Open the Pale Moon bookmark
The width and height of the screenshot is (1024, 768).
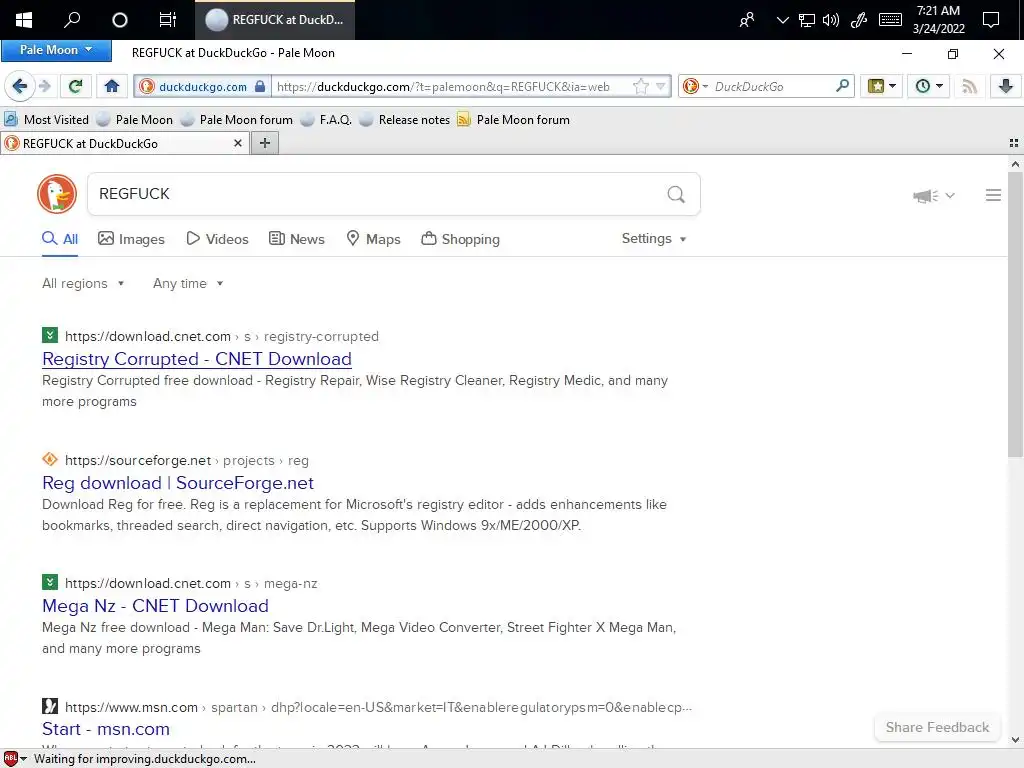point(135,120)
